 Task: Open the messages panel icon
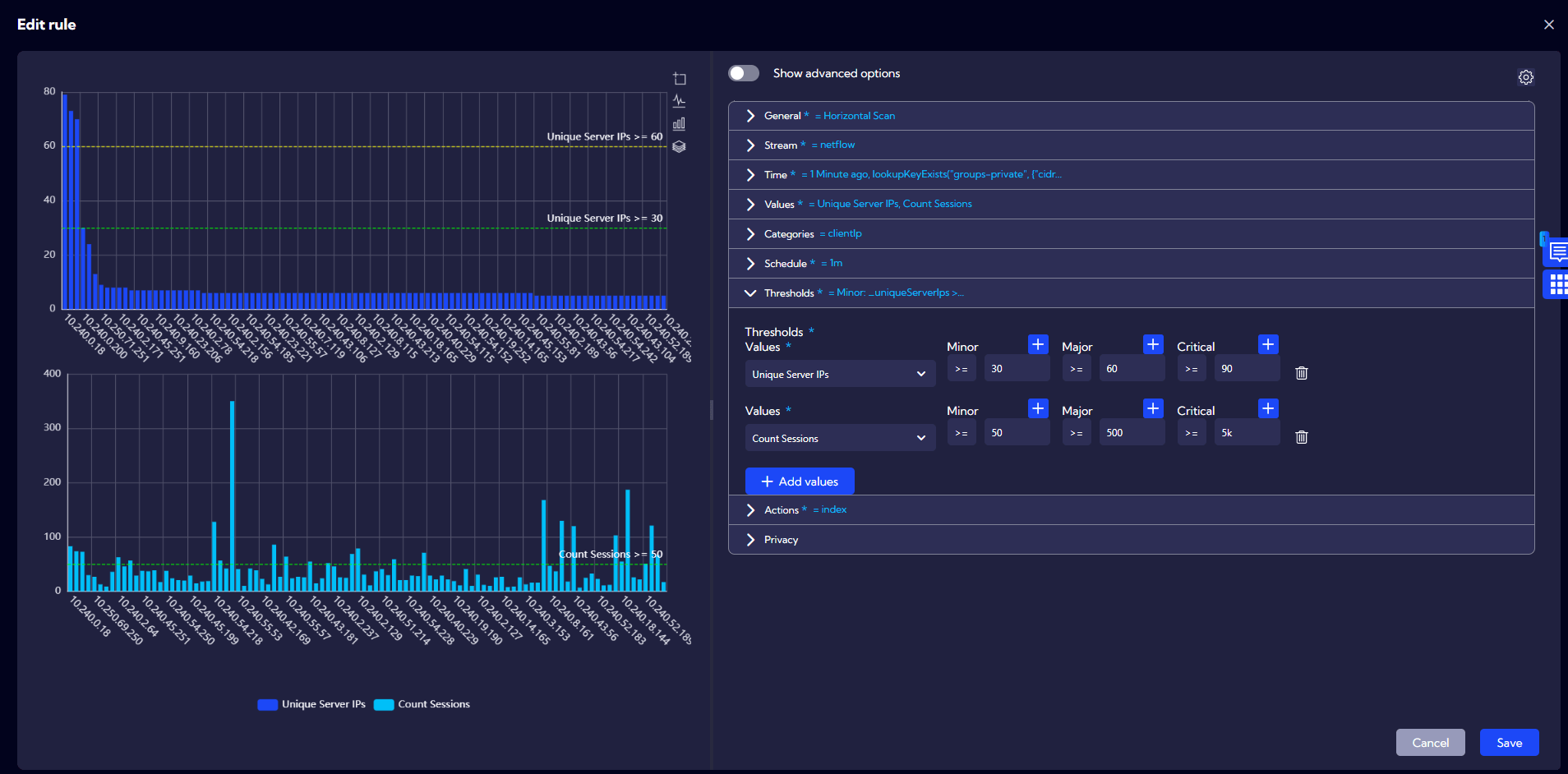(1557, 252)
